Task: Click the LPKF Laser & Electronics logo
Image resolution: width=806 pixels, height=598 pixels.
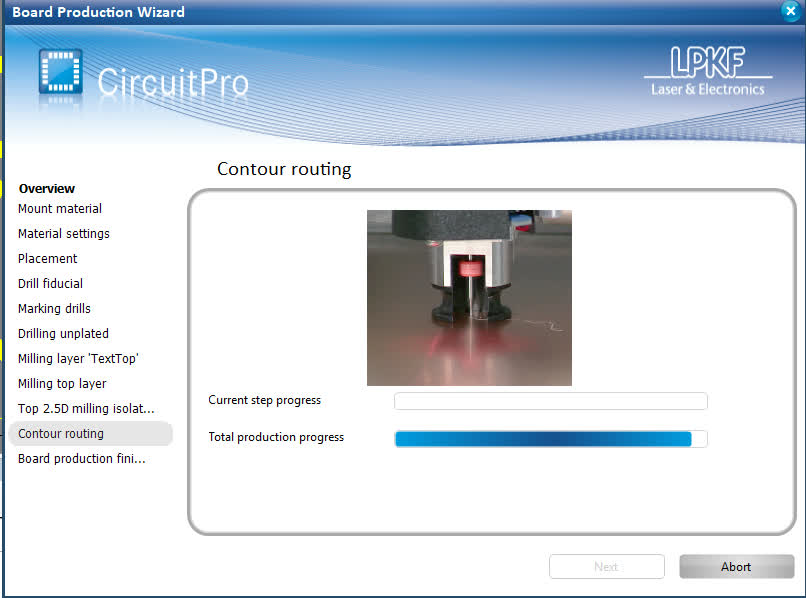Action: pos(708,71)
